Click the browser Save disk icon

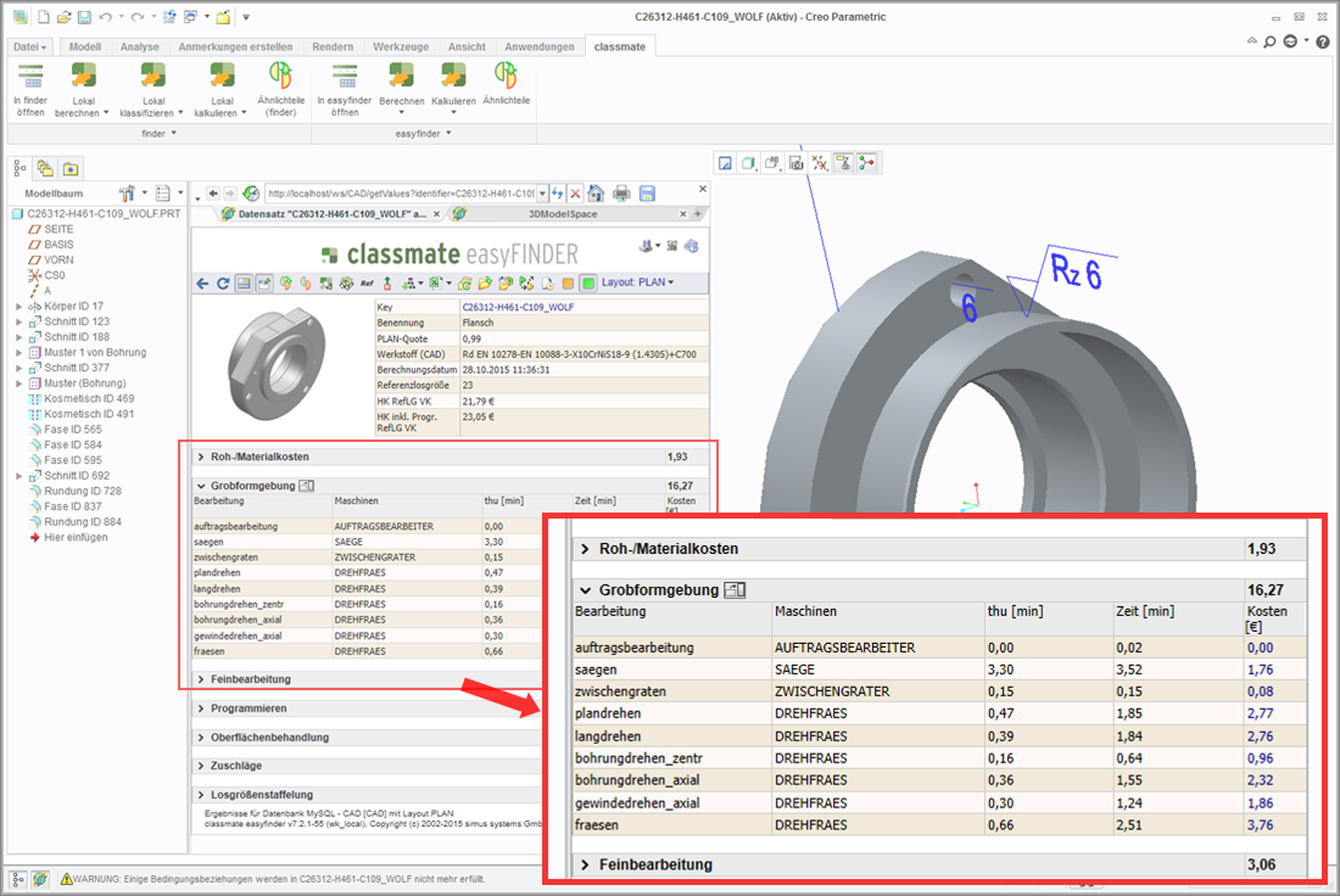pos(647,194)
